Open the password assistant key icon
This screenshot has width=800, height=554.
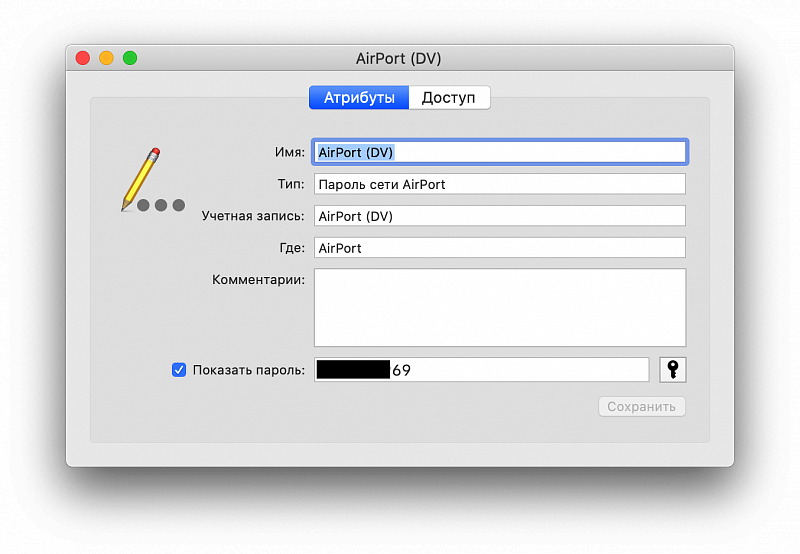(x=672, y=369)
